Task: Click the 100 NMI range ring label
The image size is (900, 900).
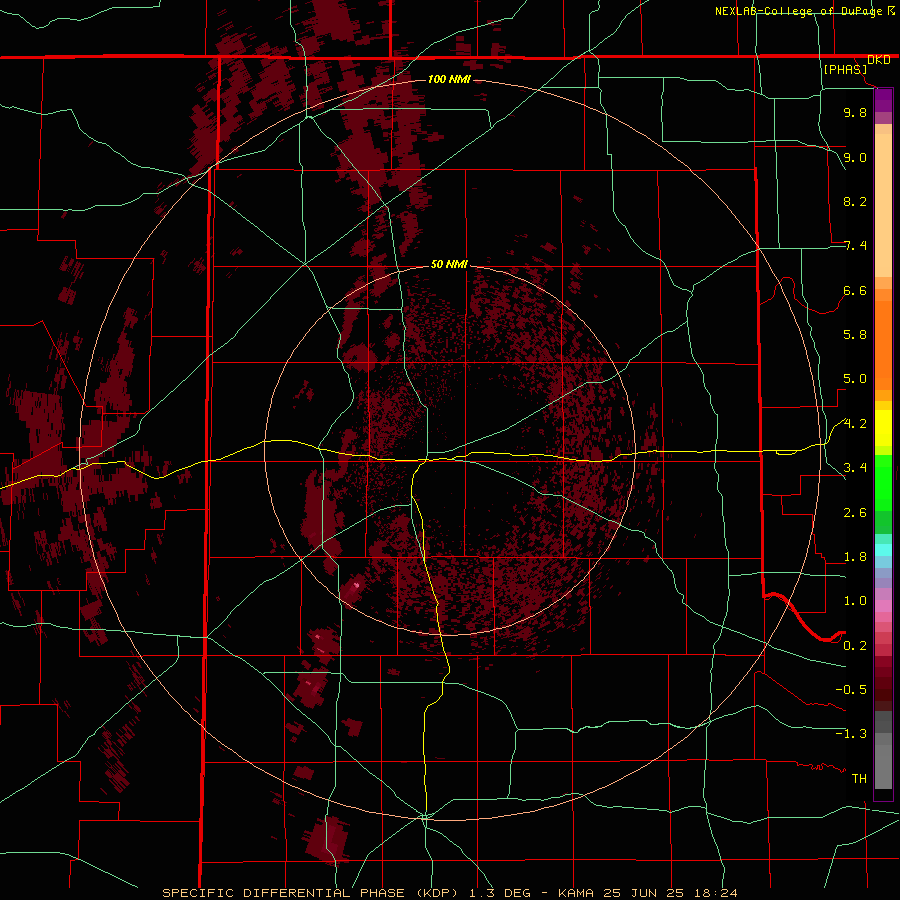Action: pyautogui.click(x=449, y=79)
